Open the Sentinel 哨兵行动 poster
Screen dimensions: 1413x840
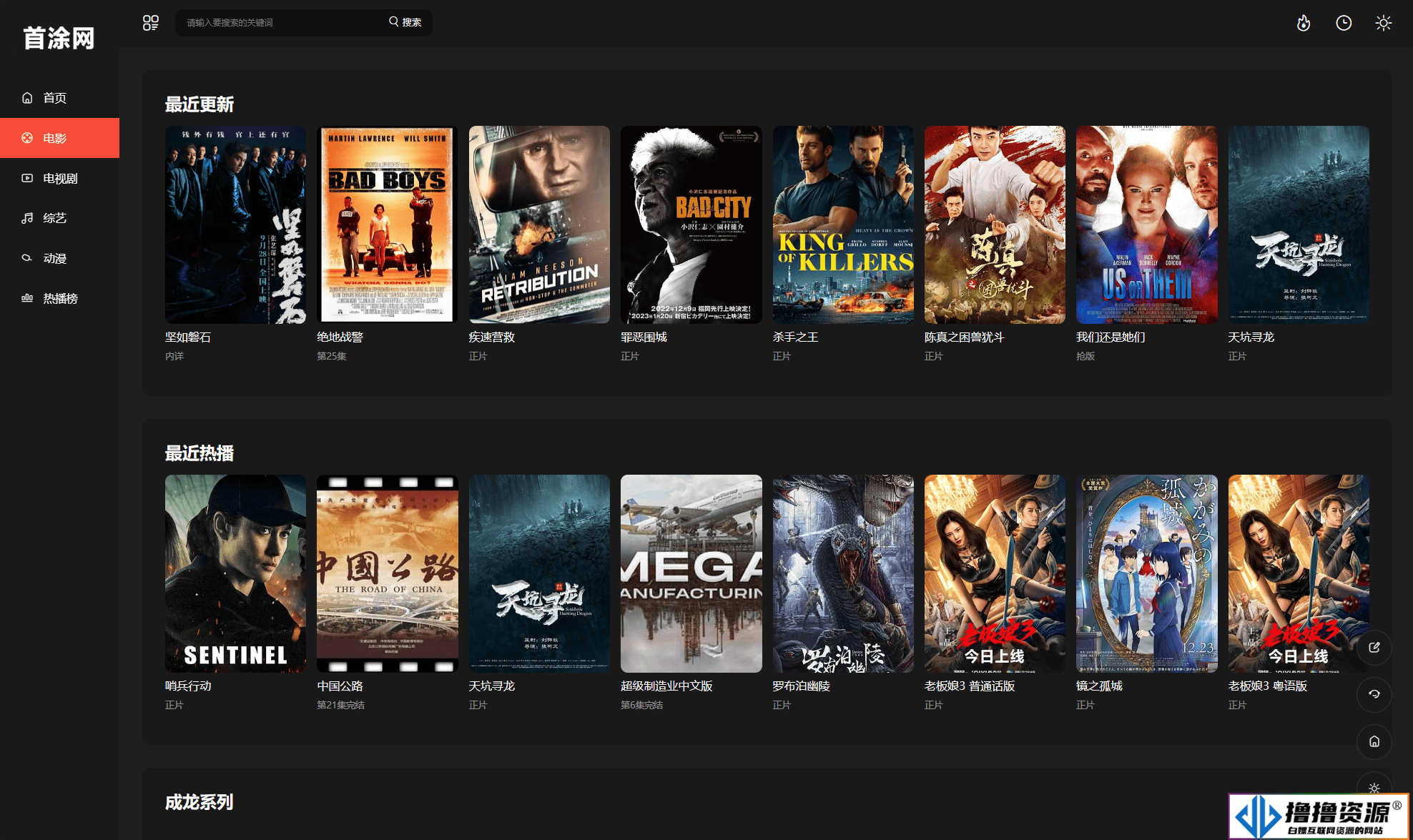235,574
